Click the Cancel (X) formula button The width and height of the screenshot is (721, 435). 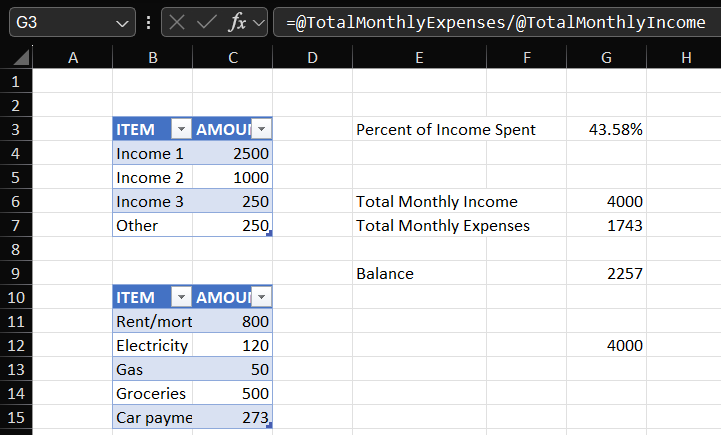click(177, 22)
